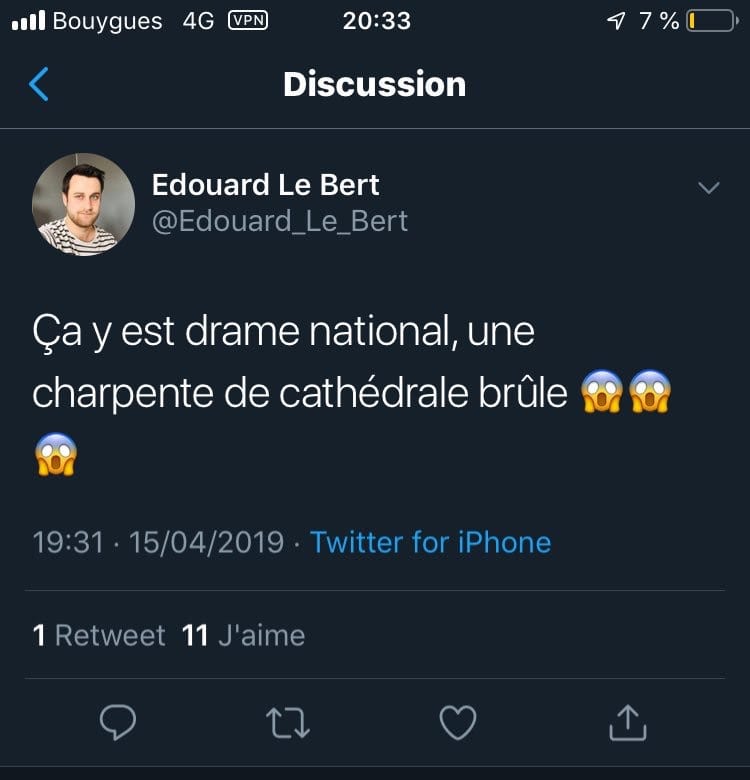Tap the tweet text about the cathédrale

(300, 362)
